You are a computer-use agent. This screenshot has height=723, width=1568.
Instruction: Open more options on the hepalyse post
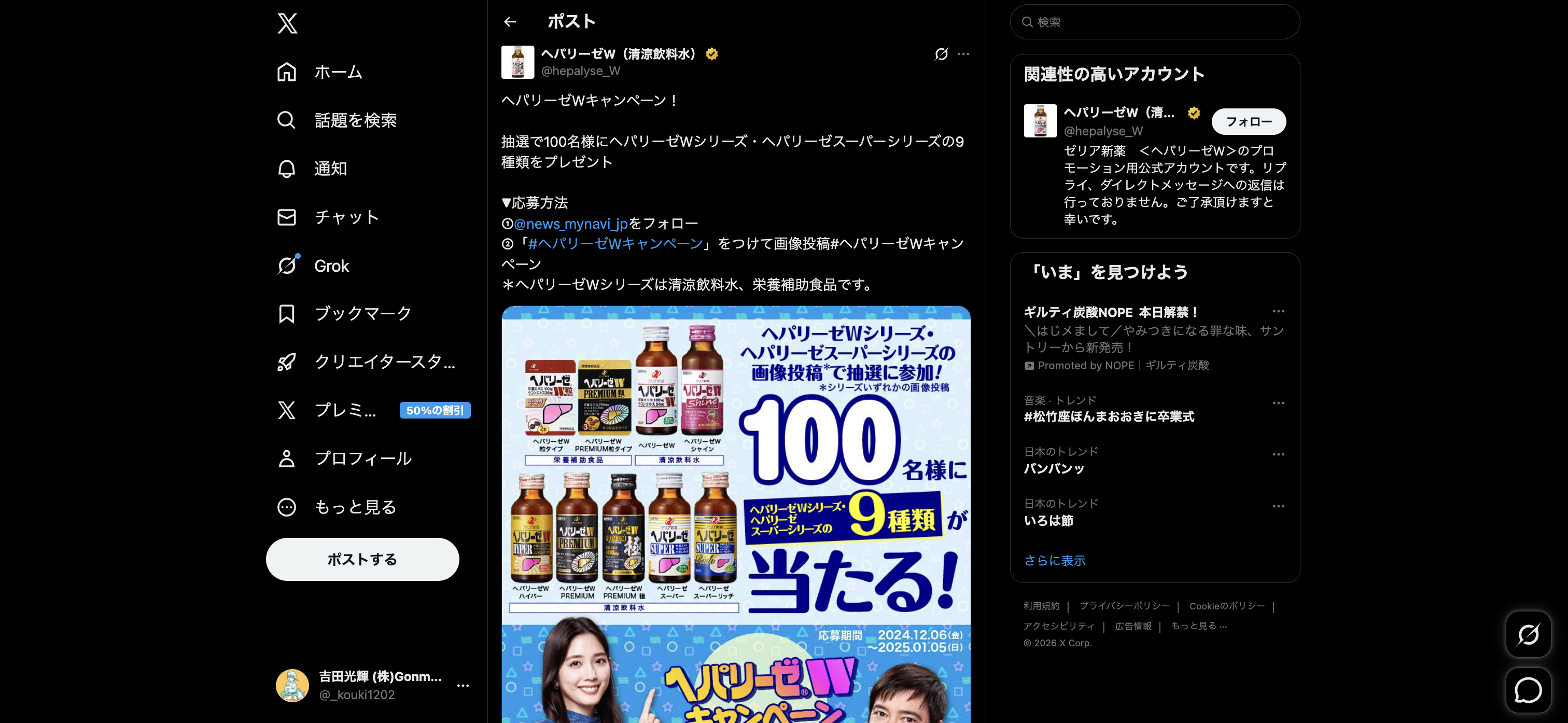(x=963, y=53)
